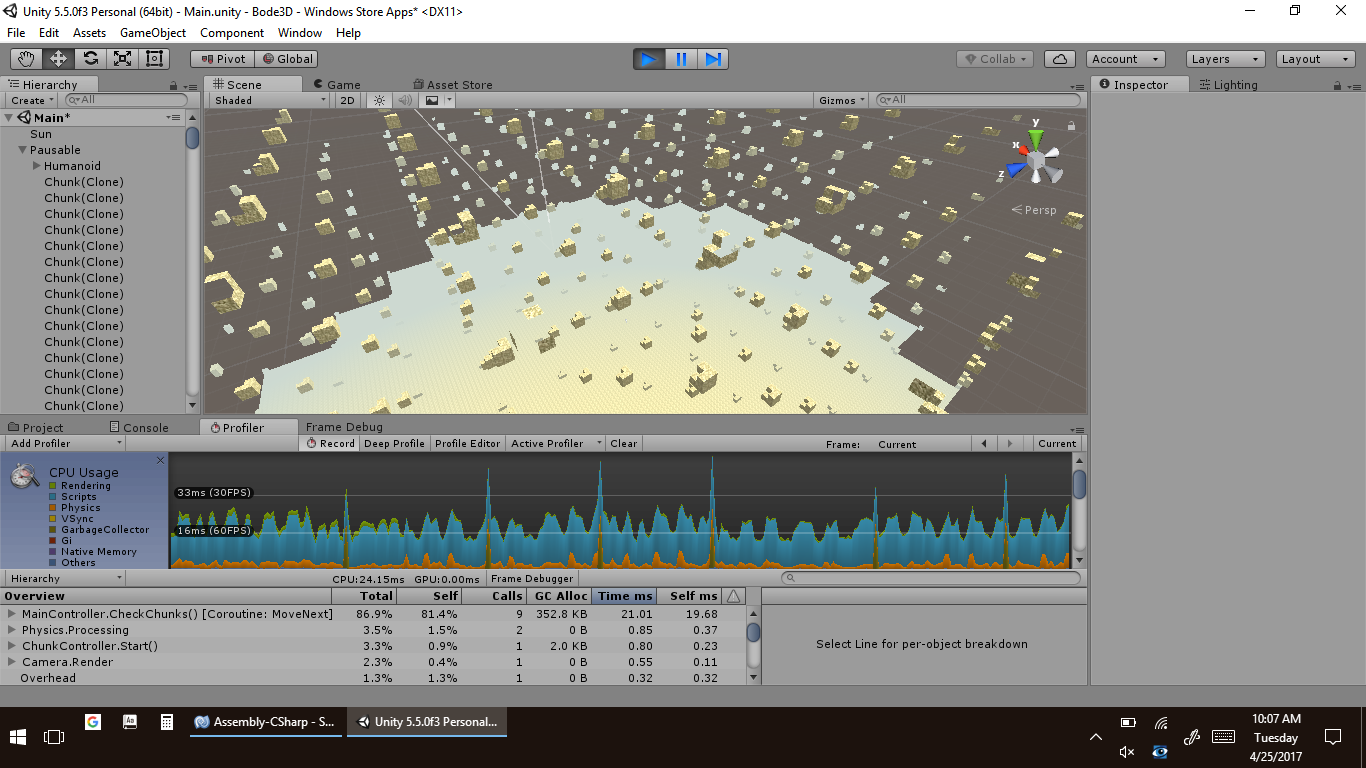Expand the Humanoid hierarchy item

[37, 166]
